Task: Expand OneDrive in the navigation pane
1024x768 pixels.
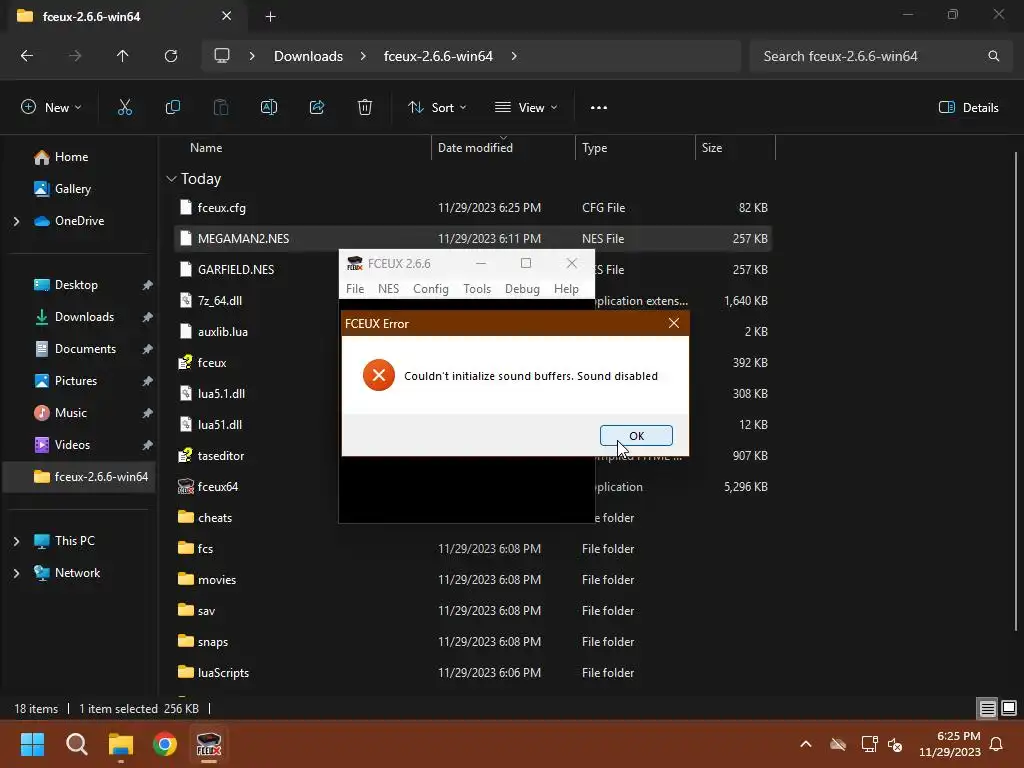Action: [16, 221]
